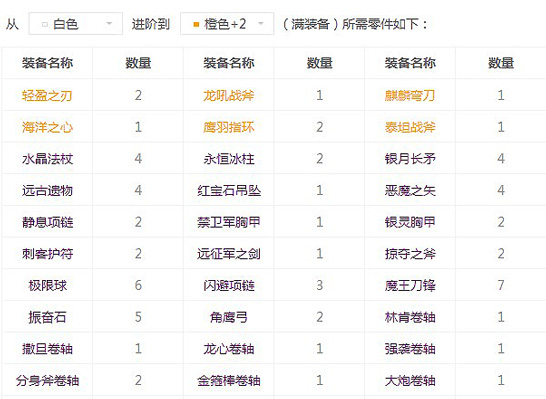The height and width of the screenshot is (399, 546).
Task: Open the 泰坦战斧 equipment link
Action: [410, 127]
